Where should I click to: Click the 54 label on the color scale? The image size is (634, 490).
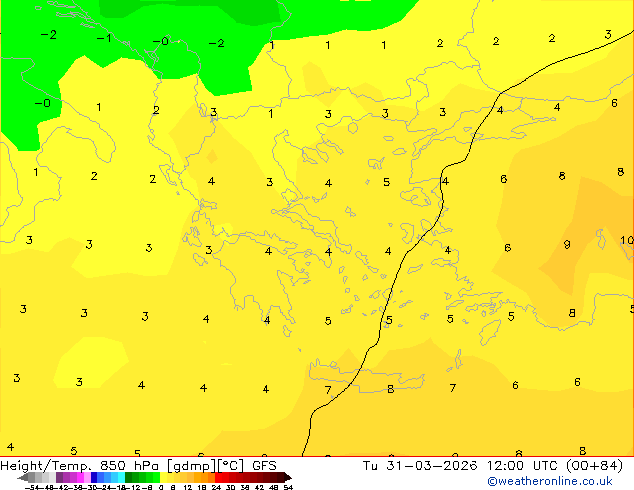tap(288, 487)
